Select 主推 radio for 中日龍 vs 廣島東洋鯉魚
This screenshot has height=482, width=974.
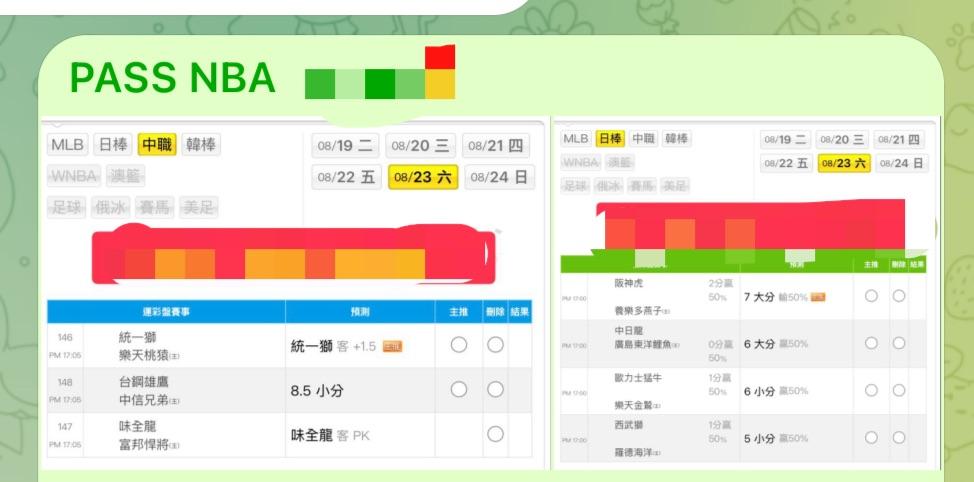click(x=872, y=343)
